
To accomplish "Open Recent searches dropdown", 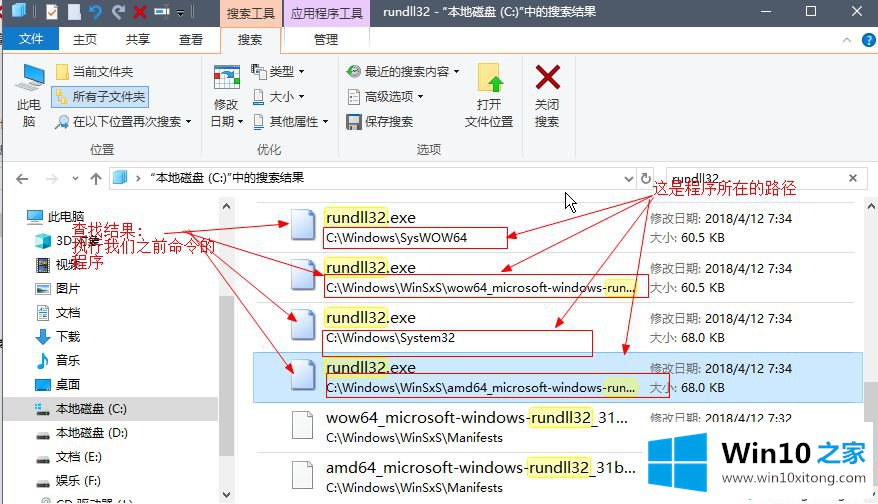I will point(403,72).
